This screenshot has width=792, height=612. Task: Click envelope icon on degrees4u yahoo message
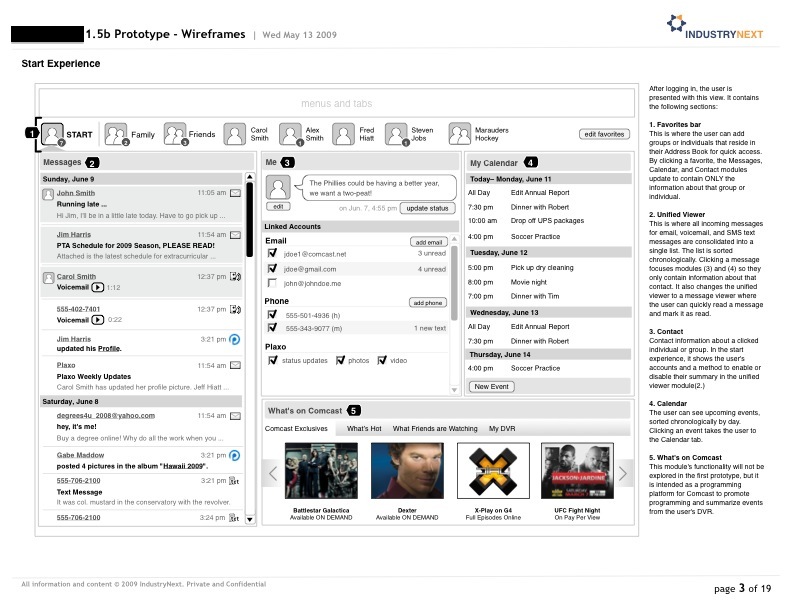235,416
